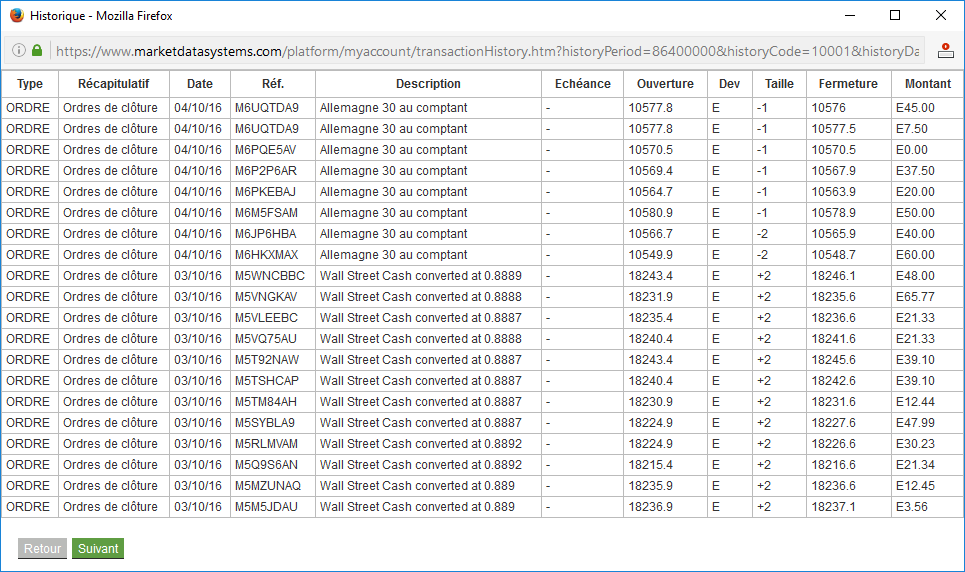Select reference M6M5FSAM
Screen dimensions: 965x572
coord(266,212)
